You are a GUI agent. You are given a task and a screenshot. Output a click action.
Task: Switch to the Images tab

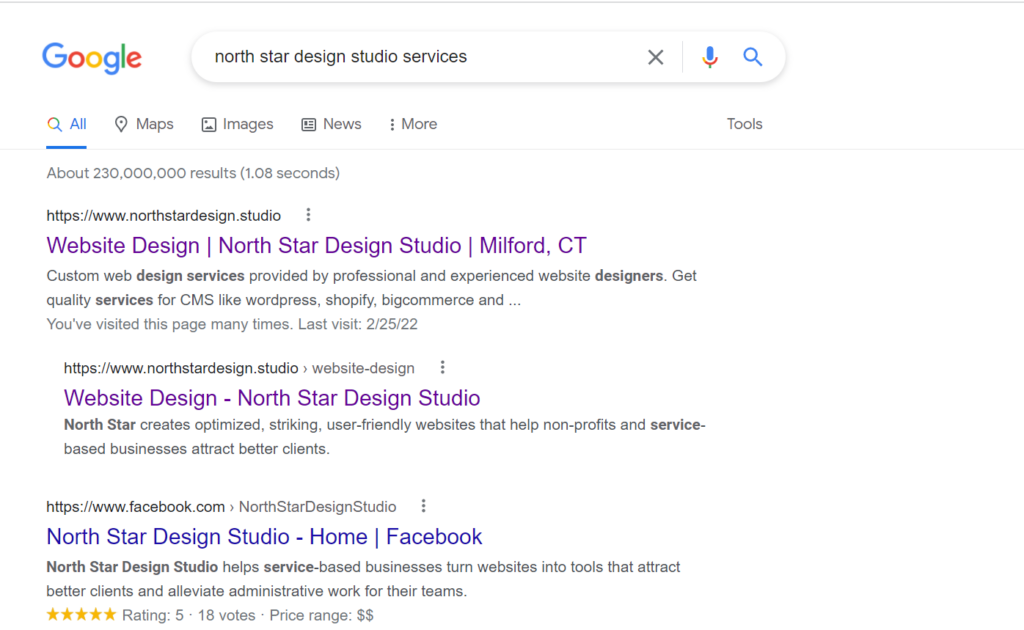pos(237,124)
